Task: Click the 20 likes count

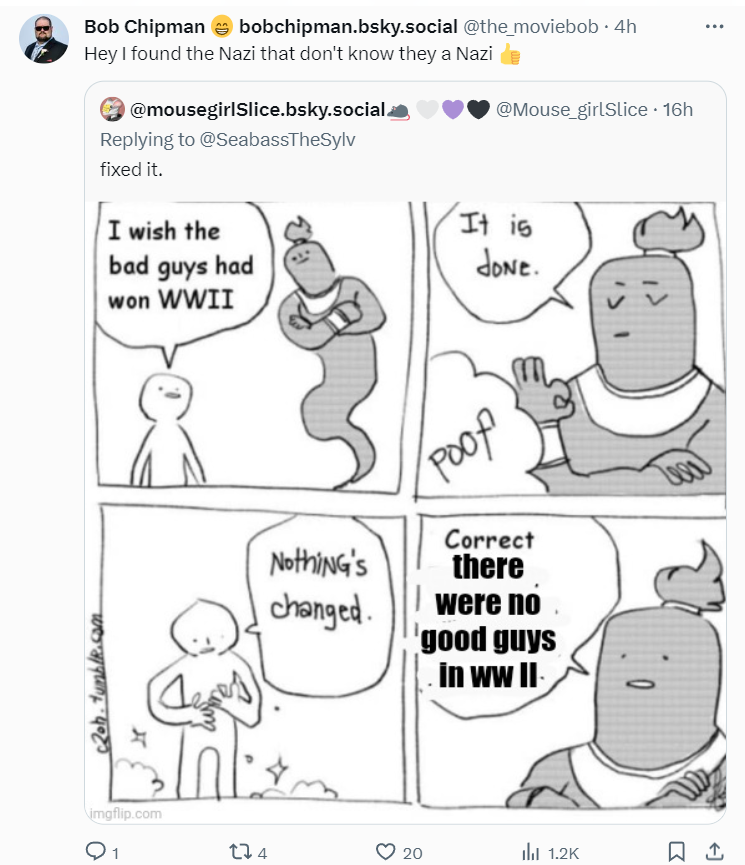Action: pyautogui.click(x=412, y=853)
